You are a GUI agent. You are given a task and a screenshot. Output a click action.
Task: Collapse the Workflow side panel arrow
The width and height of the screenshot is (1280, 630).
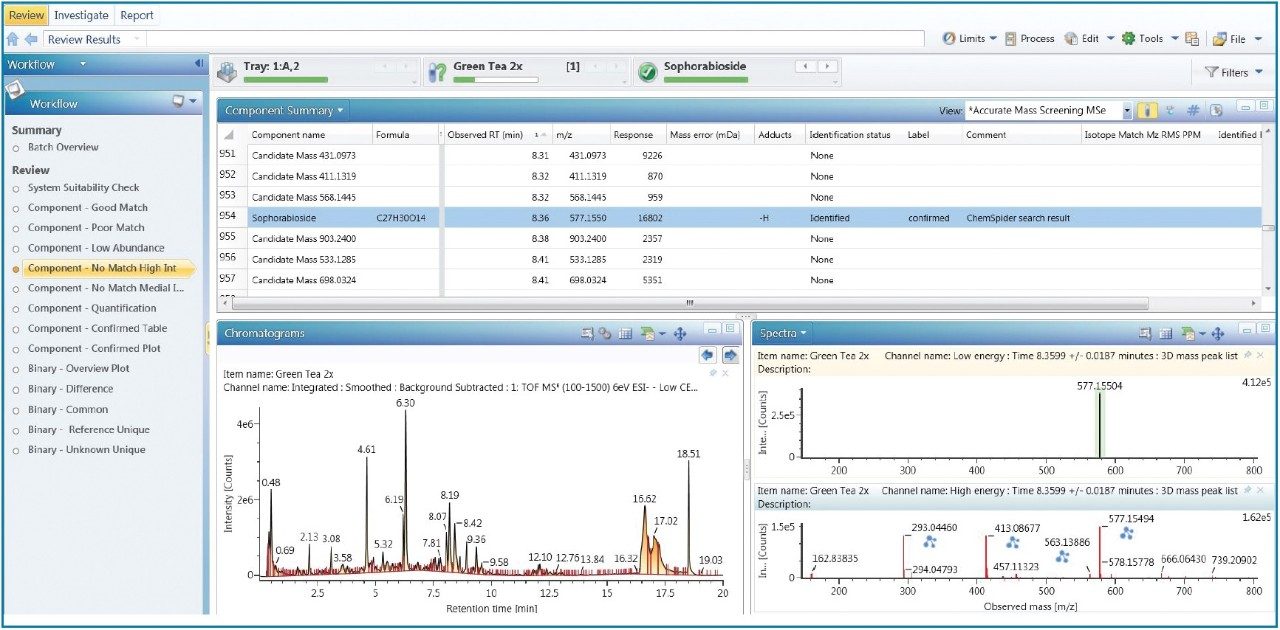pos(199,64)
